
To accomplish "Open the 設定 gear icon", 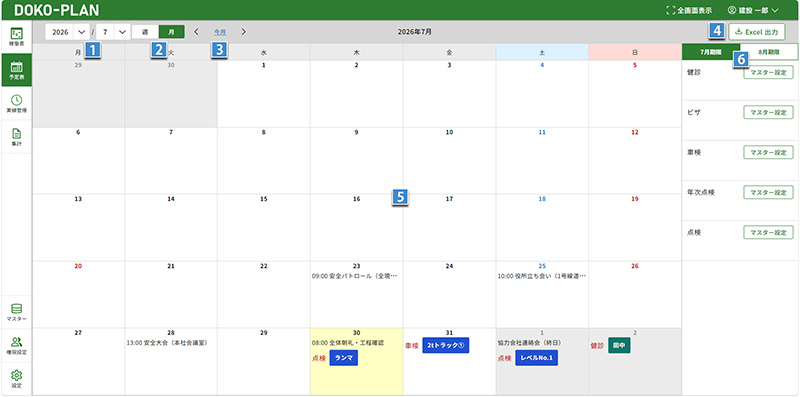I will tap(16, 379).
